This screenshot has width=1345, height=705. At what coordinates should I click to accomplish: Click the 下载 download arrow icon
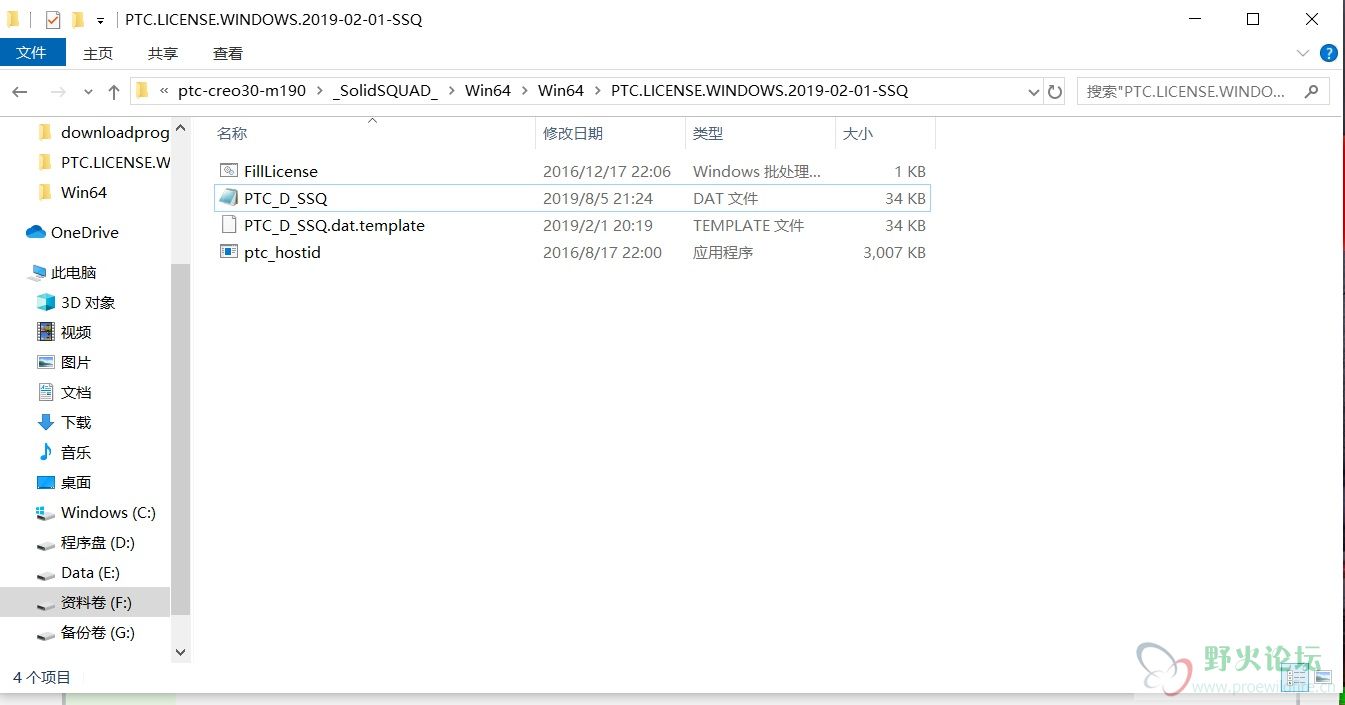[45, 422]
